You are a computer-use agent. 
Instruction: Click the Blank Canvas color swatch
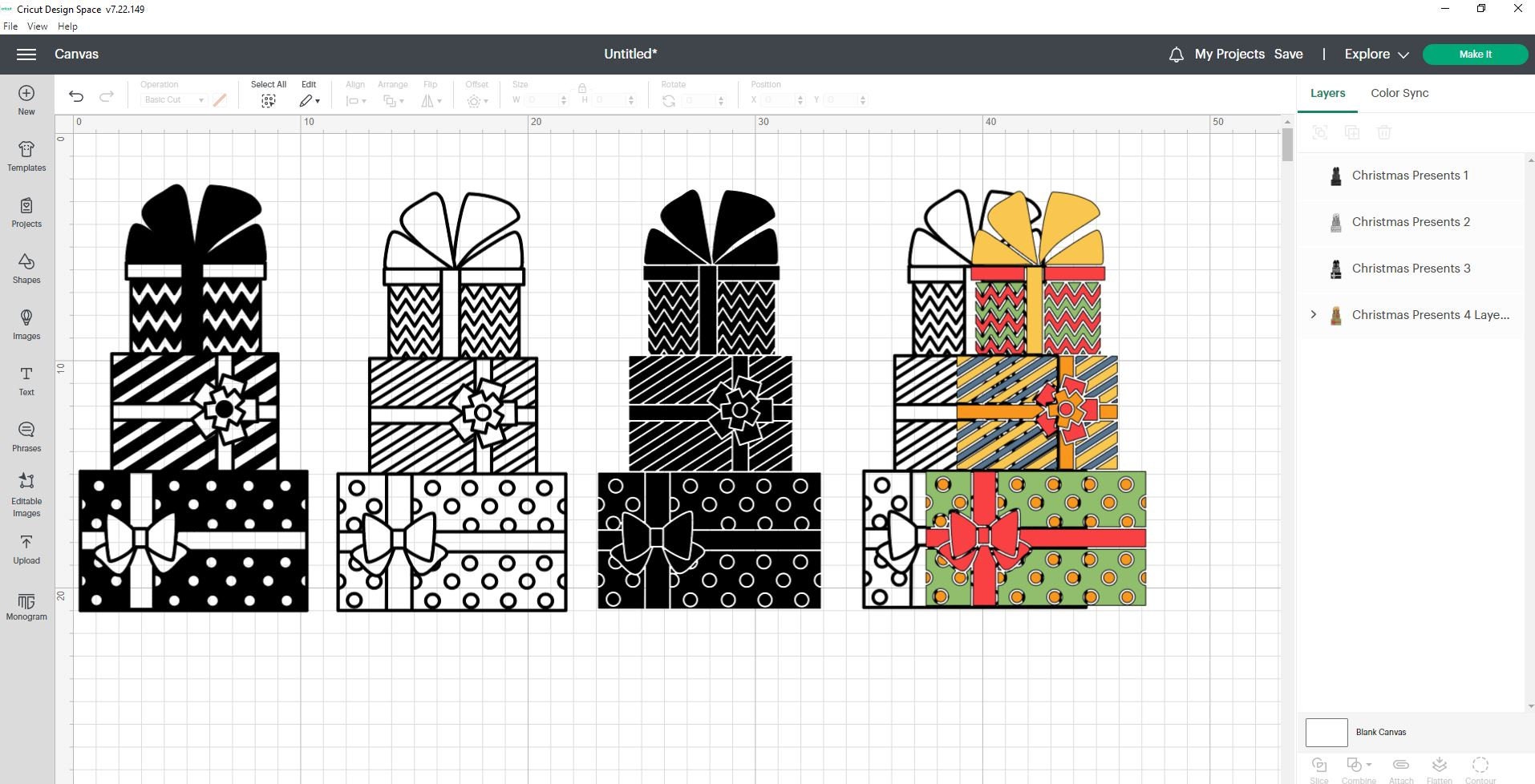coord(1325,732)
